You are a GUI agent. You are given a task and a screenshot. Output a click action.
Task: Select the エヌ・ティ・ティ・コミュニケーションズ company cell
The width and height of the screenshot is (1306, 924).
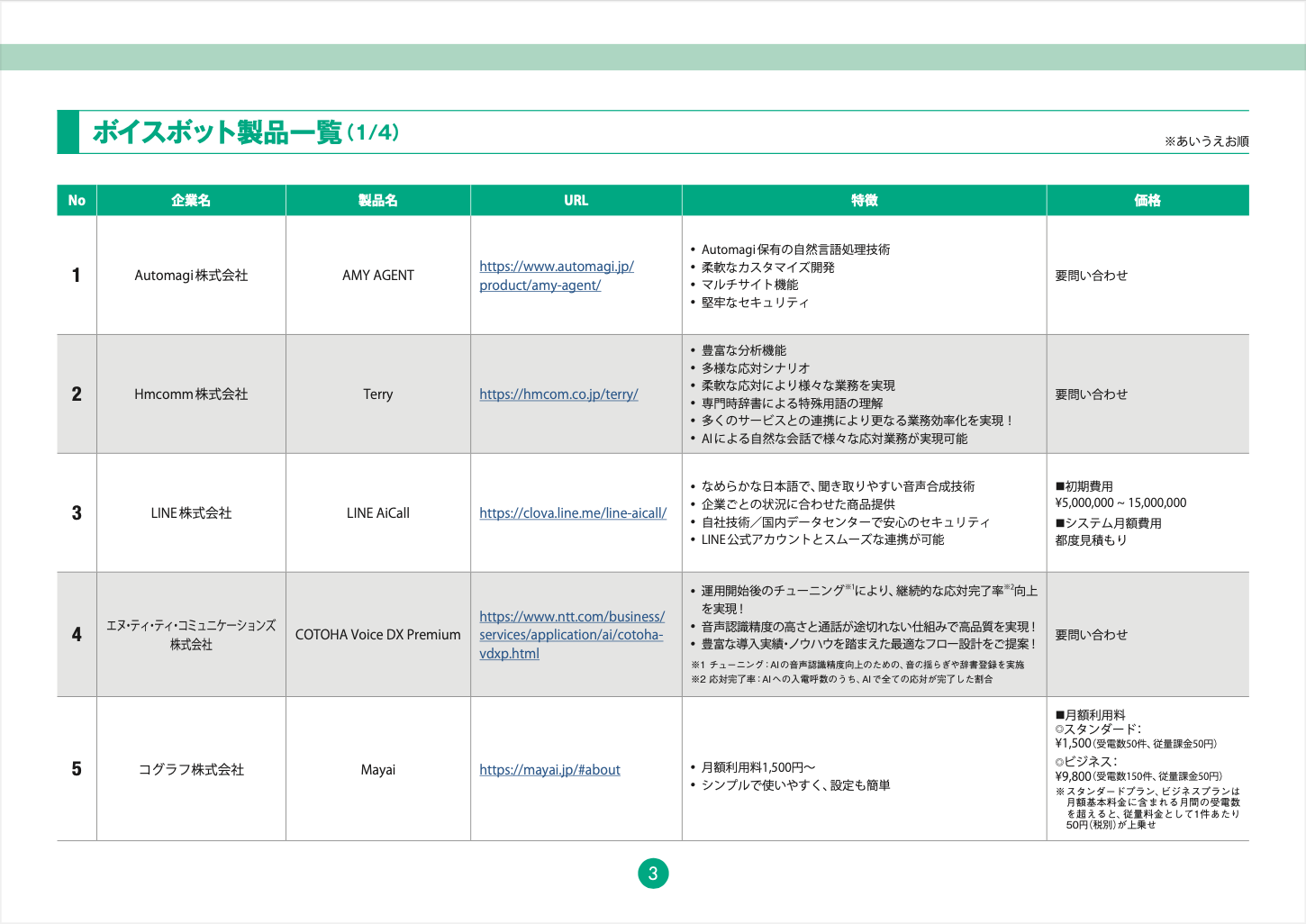191,635
